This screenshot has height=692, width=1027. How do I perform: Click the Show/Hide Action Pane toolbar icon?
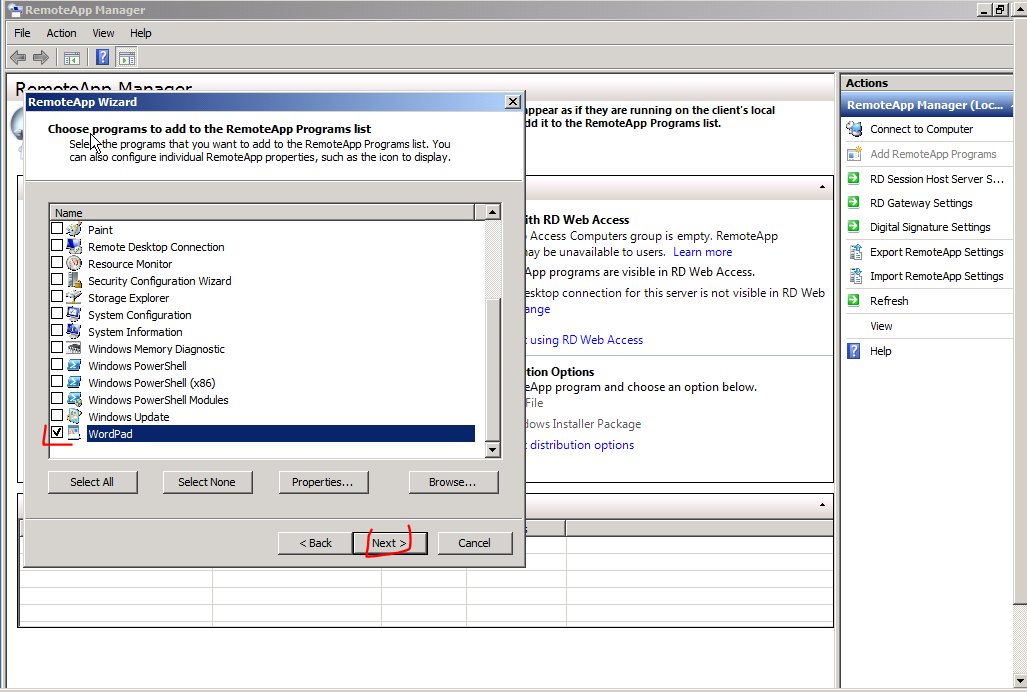pyautogui.click(x=127, y=58)
